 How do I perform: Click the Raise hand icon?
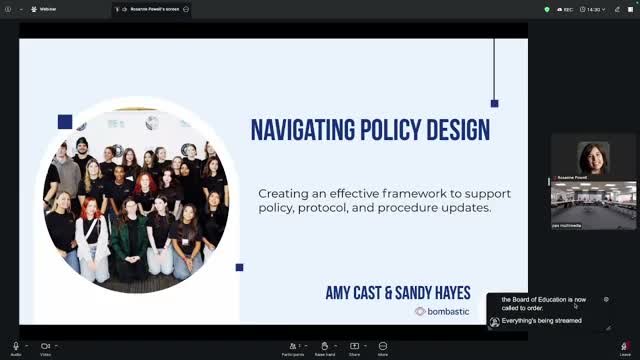point(324,346)
